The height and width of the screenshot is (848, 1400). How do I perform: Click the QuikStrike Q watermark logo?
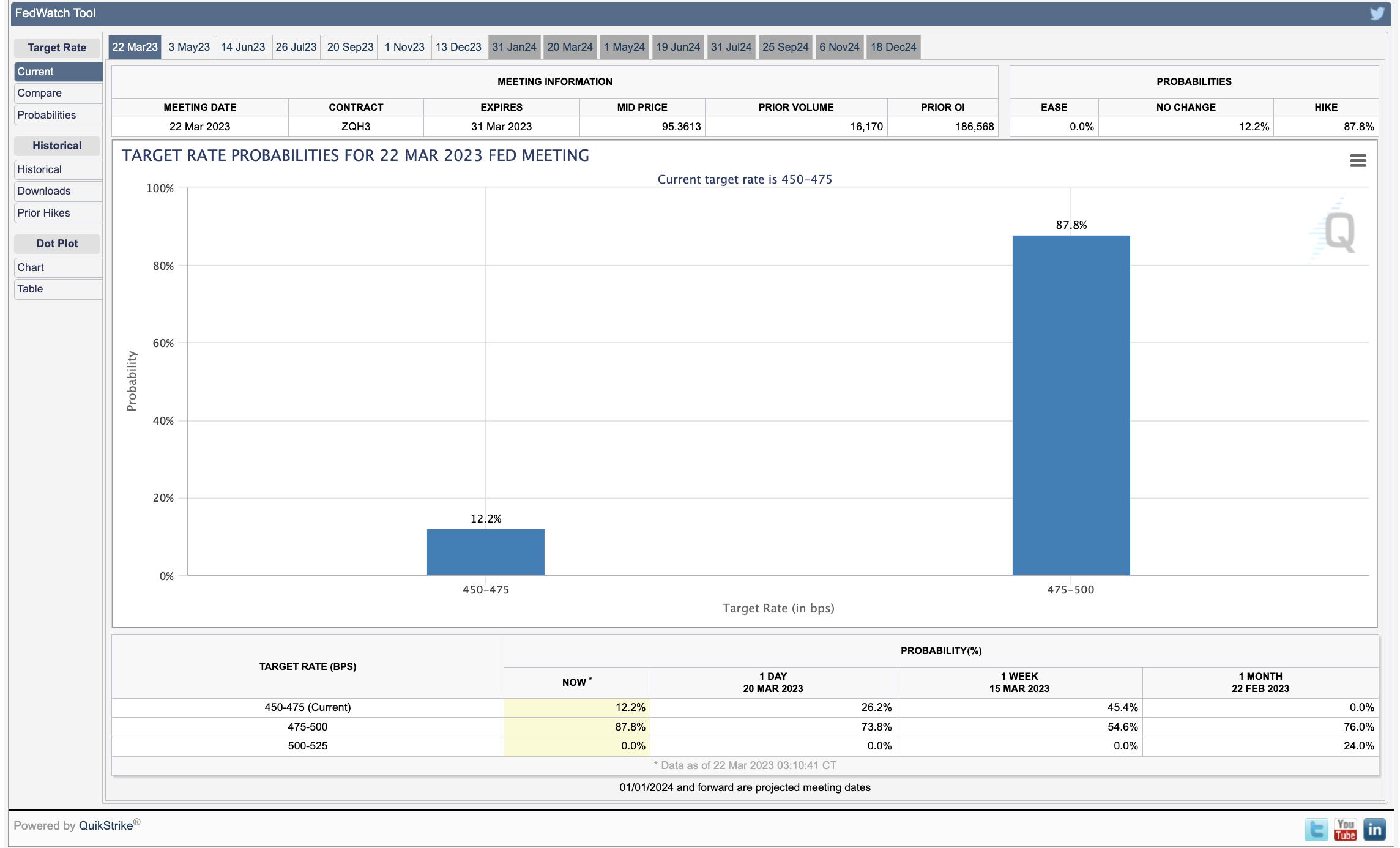(1339, 232)
